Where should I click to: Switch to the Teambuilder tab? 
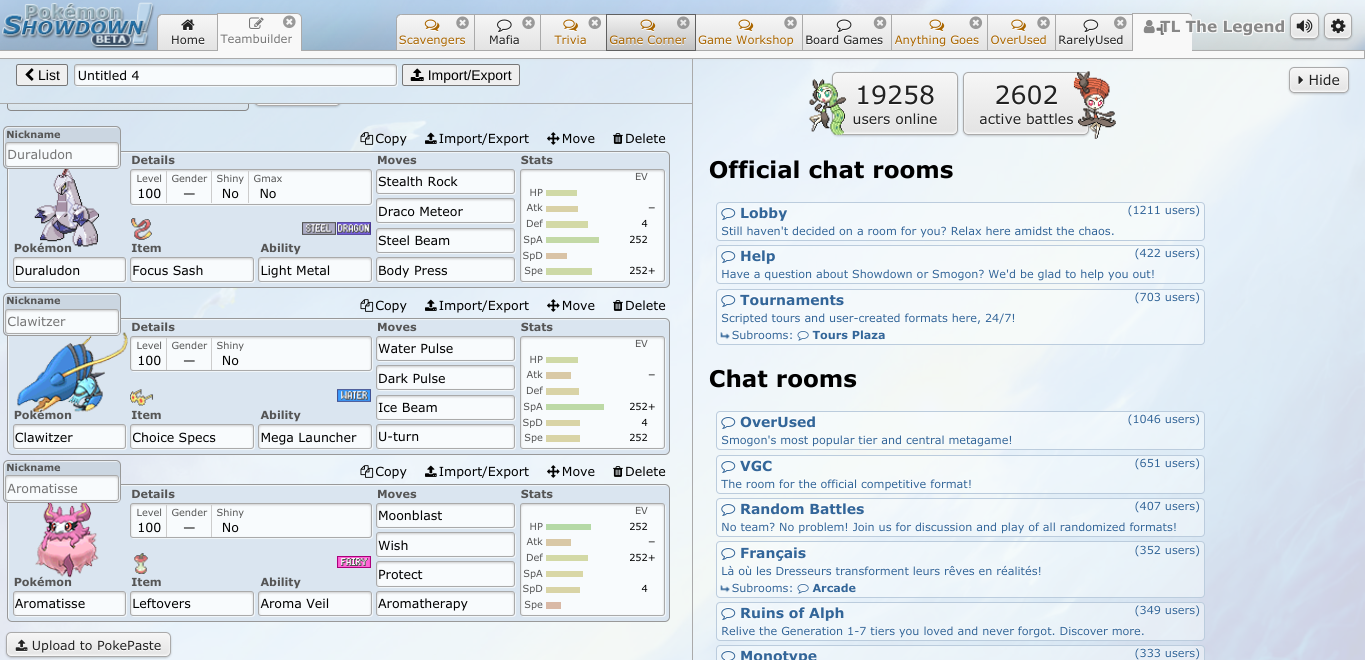point(257,32)
